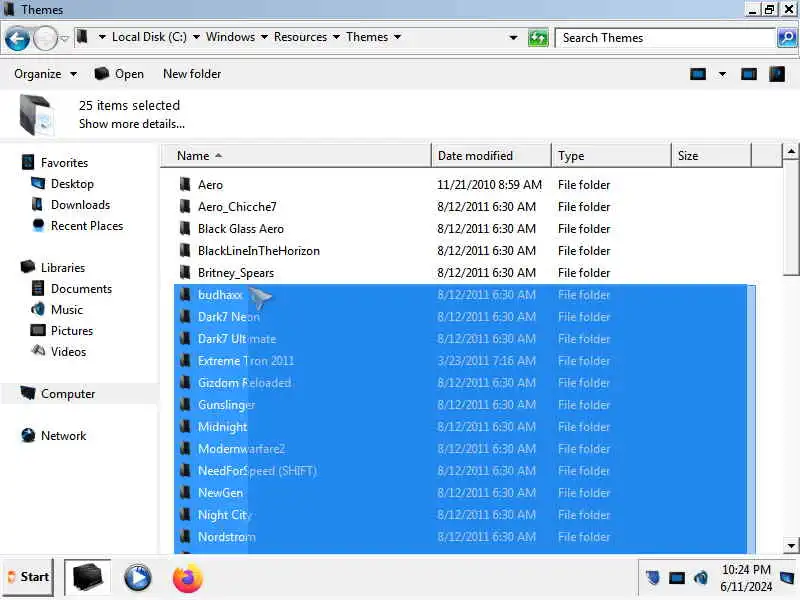Click Themes breadcrumb in address bar
Viewport: 800px width, 600px height.
click(367, 37)
